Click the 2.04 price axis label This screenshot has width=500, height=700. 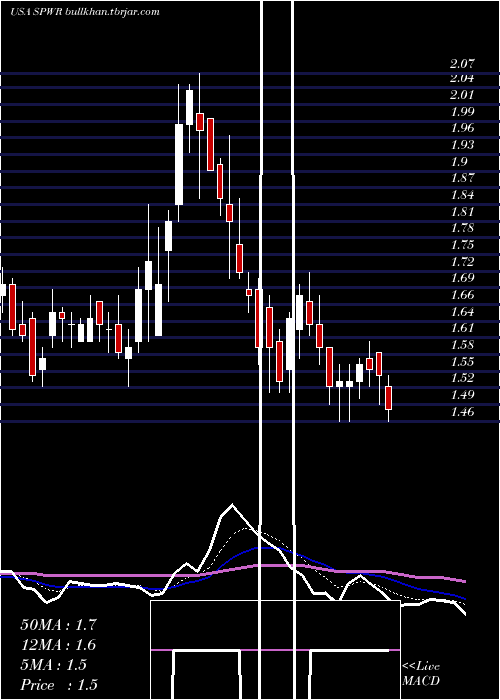point(462,79)
